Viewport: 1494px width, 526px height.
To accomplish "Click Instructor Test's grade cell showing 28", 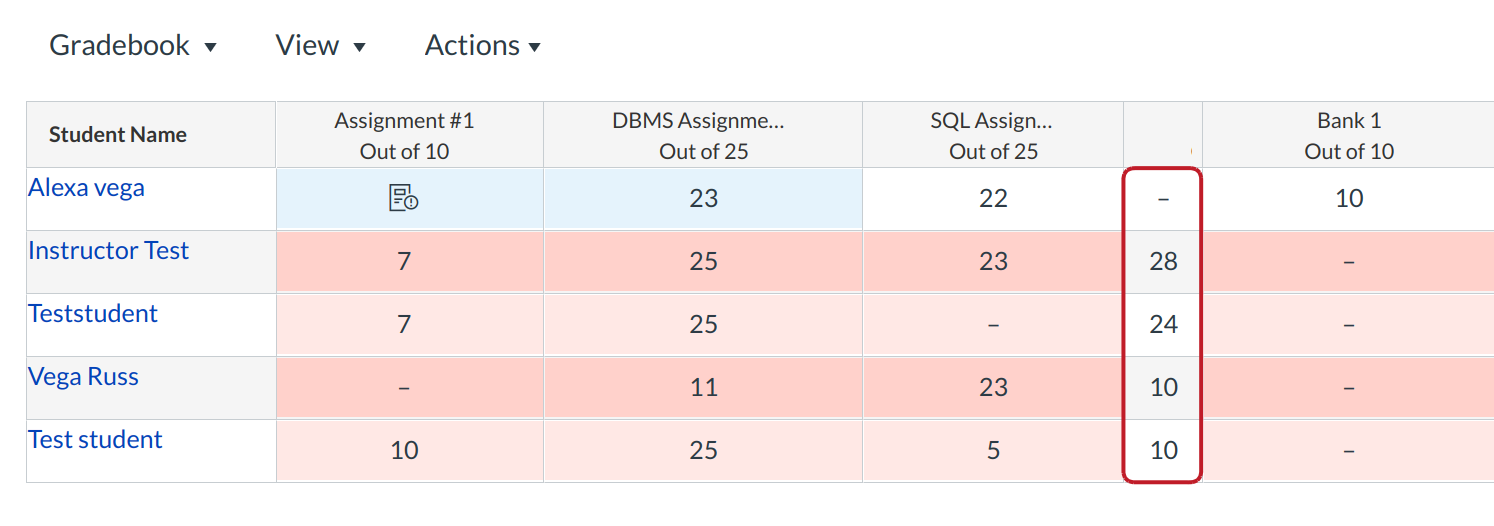I will tap(1163, 262).
